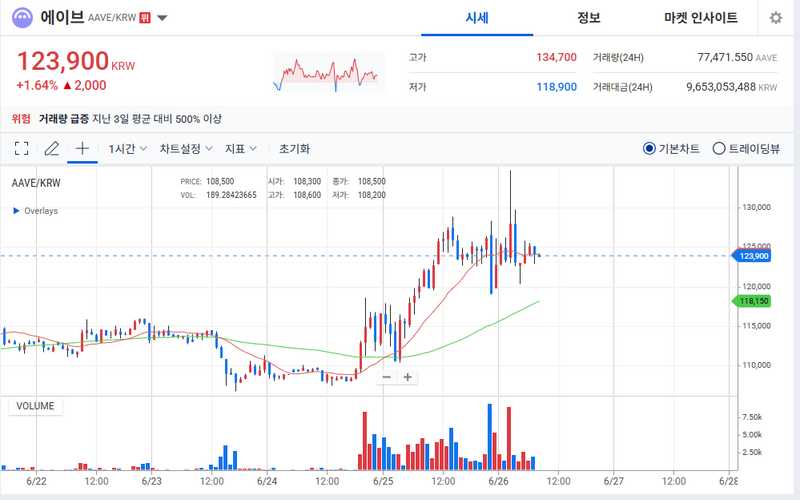The width and height of the screenshot is (800, 500).
Task: Zoom in with chart plus button
Action: pyautogui.click(x=408, y=377)
